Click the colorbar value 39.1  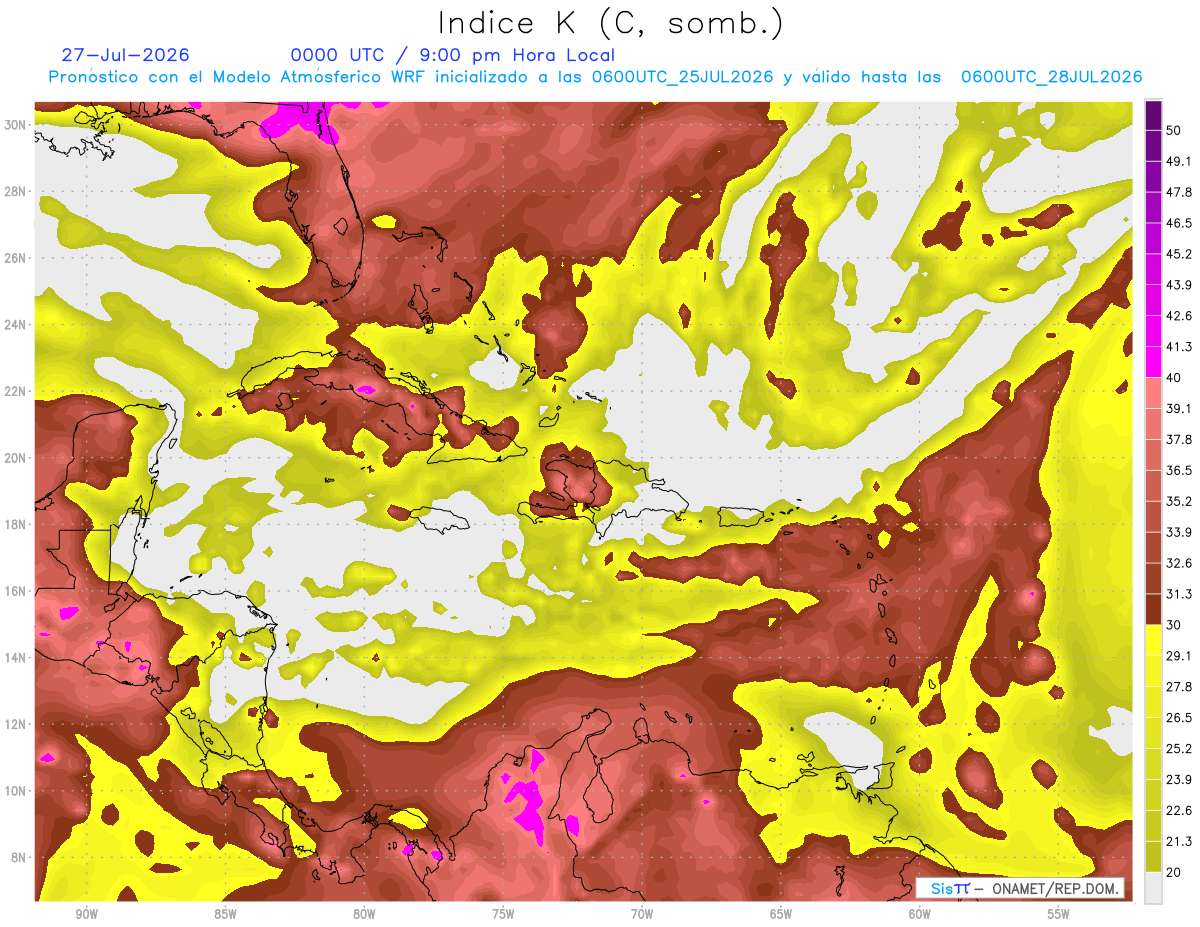click(1179, 408)
